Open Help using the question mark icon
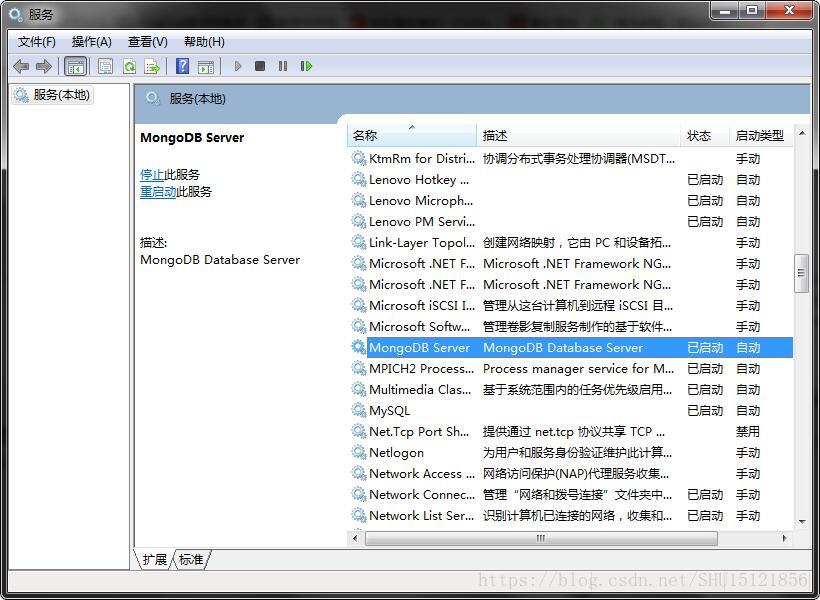The height and width of the screenshot is (600, 820). tap(181, 66)
